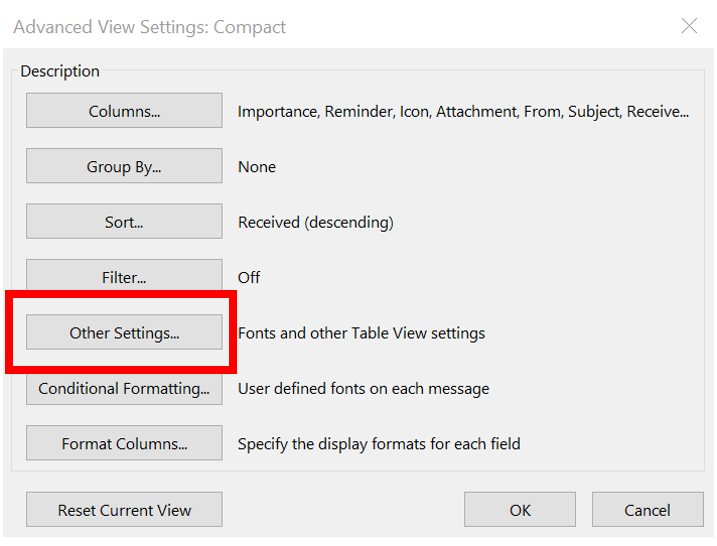Image resolution: width=717 pixels, height=546 pixels.
Task: Click "User defined fonts on each message" text
Action: click(363, 388)
